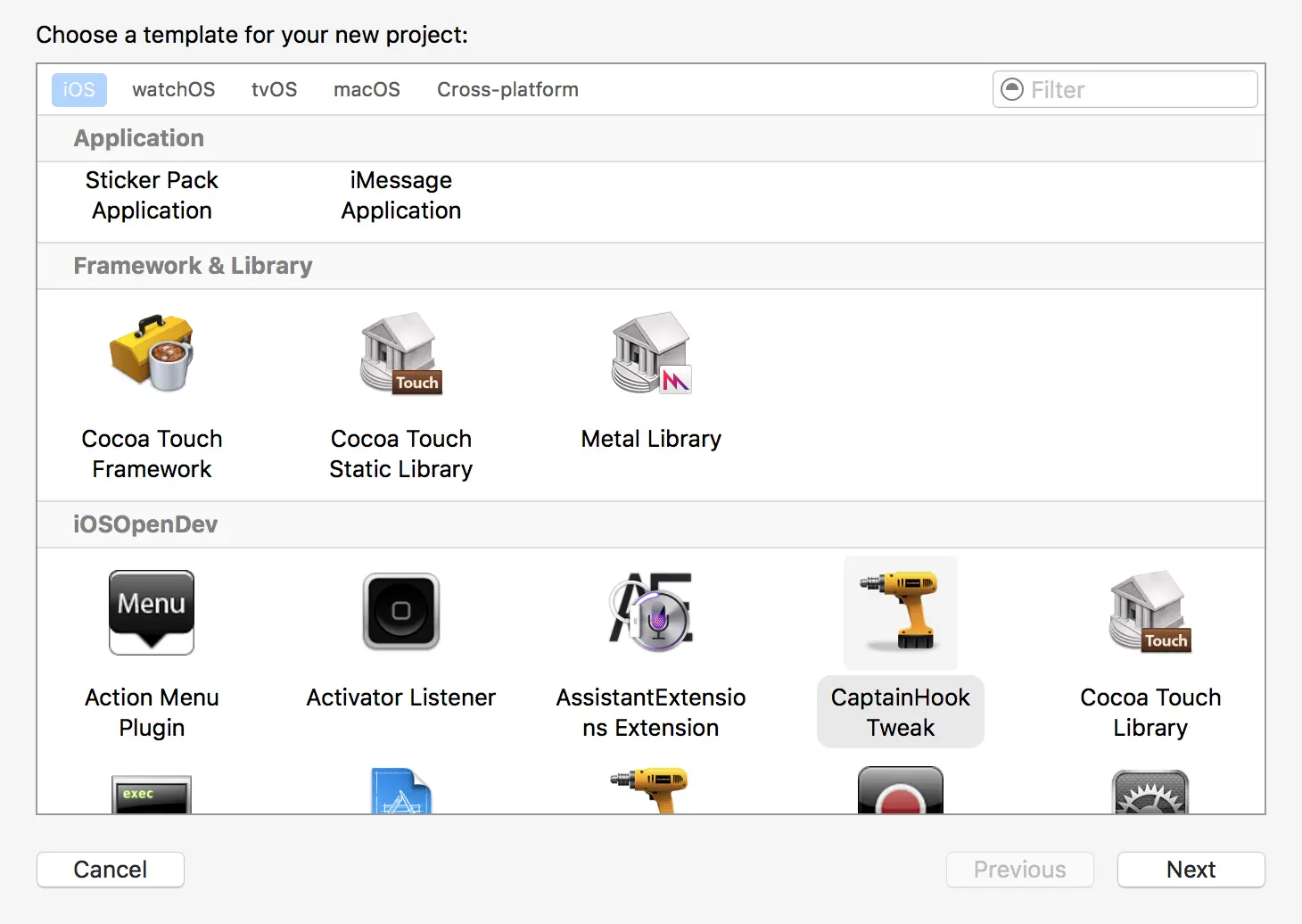Switch to the macOS tab
1302x924 pixels.
pyautogui.click(x=367, y=89)
